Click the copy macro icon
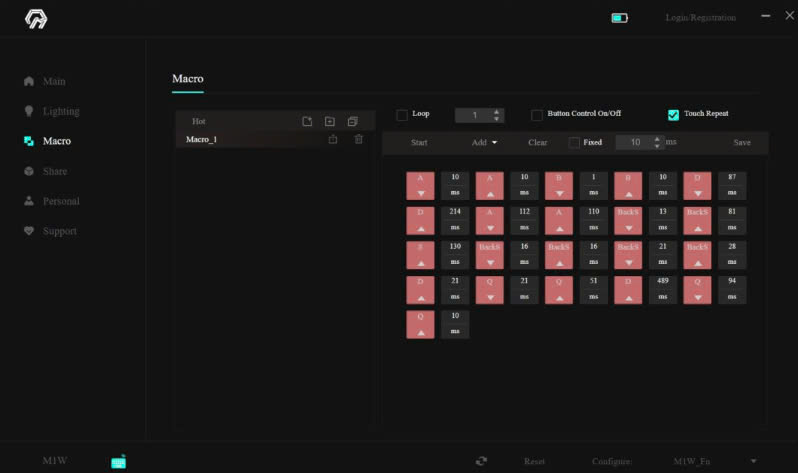 [352, 121]
